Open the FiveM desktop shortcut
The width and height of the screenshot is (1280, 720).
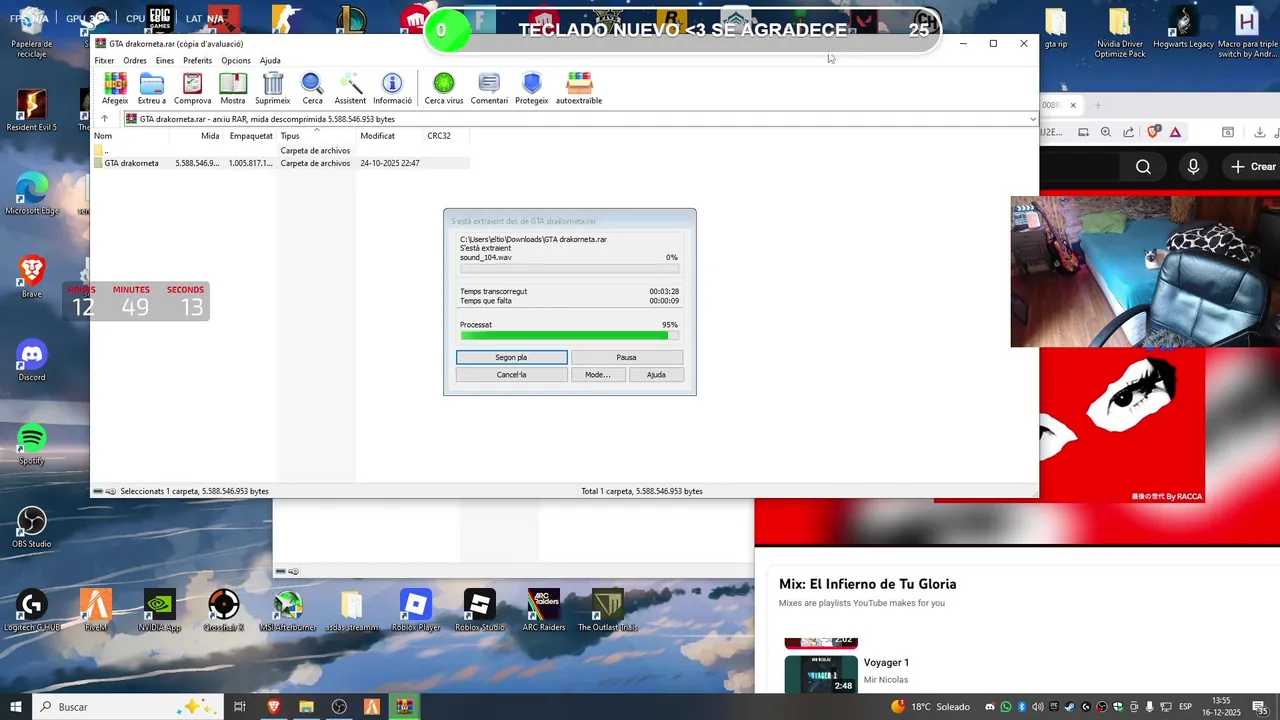[x=96, y=610]
